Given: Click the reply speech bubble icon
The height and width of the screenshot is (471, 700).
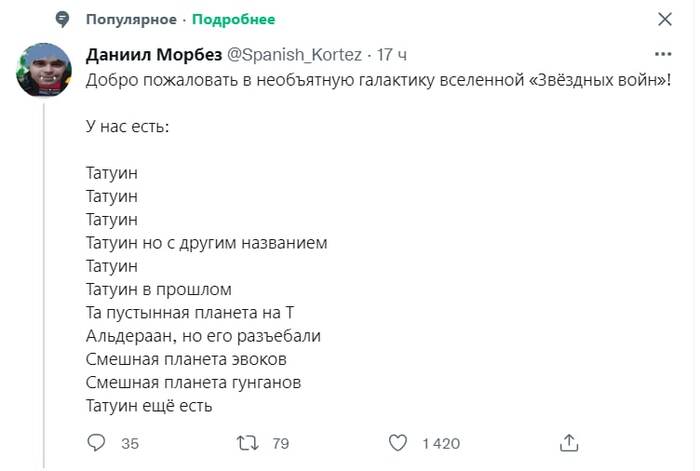Looking at the screenshot, I should click(x=97, y=443).
